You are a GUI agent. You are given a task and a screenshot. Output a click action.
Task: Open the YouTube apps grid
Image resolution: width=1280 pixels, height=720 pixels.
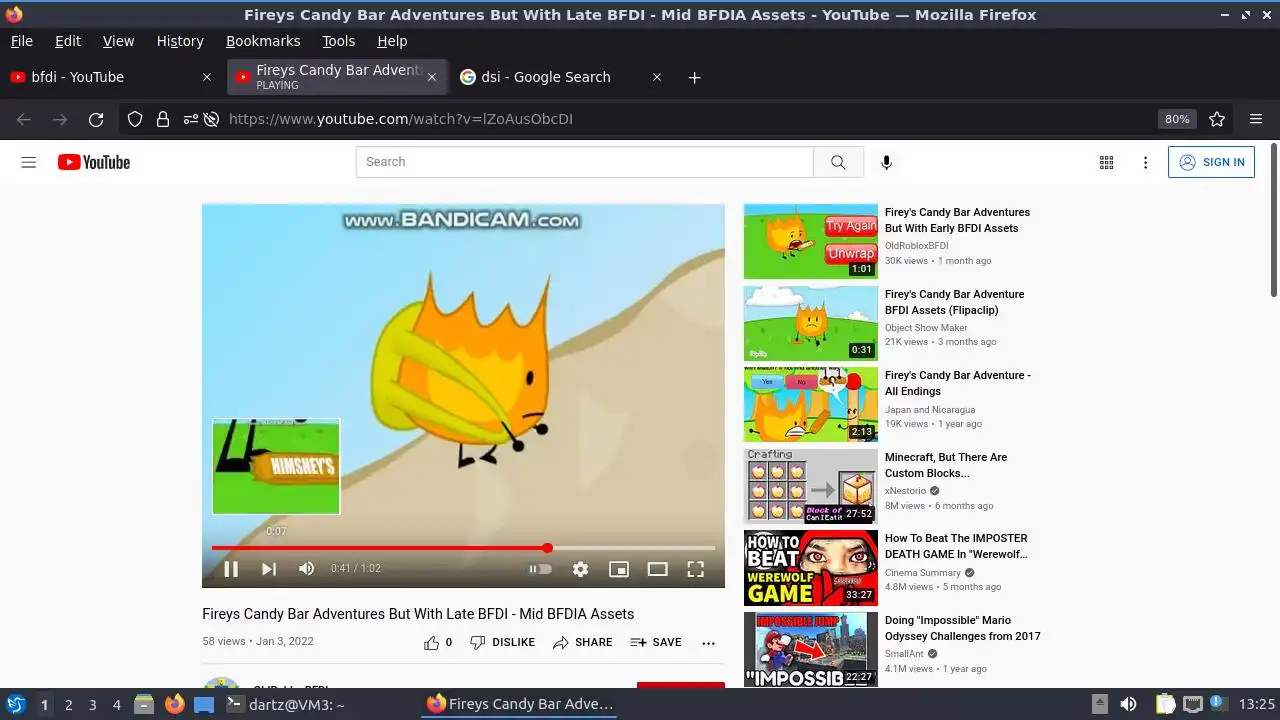point(1106,162)
